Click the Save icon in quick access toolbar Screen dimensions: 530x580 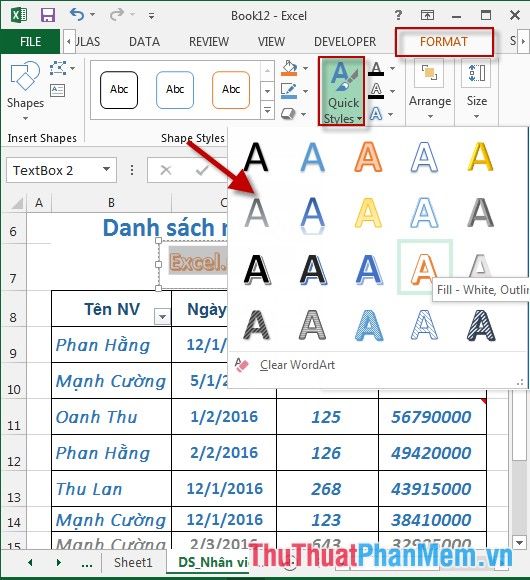click(48, 16)
